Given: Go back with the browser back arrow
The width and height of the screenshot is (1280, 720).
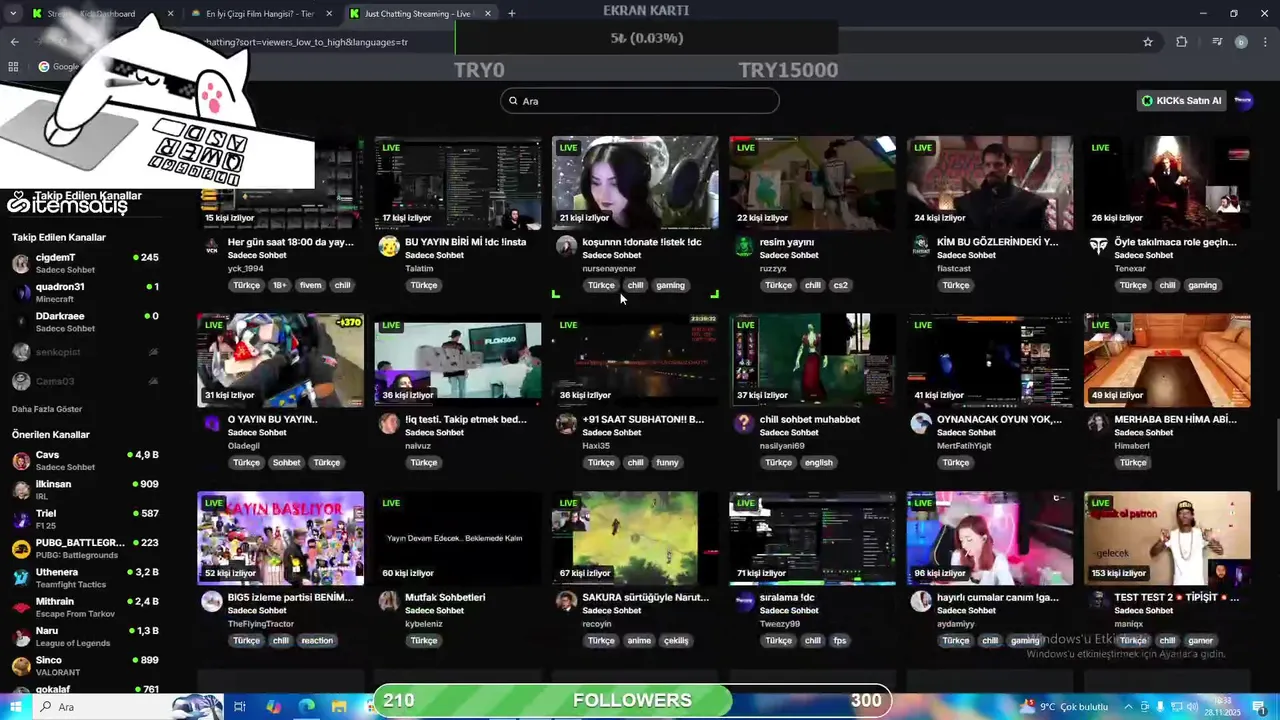Looking at the screenshot, I should (14, 42).
